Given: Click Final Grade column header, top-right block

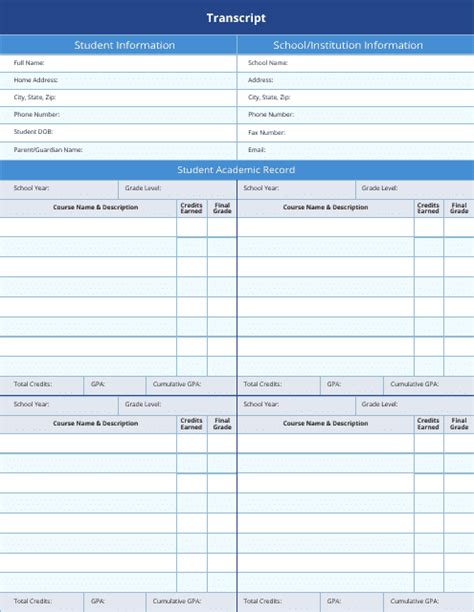Looking at the screenshot, I should pyautogui.click(x=459, y=208).
